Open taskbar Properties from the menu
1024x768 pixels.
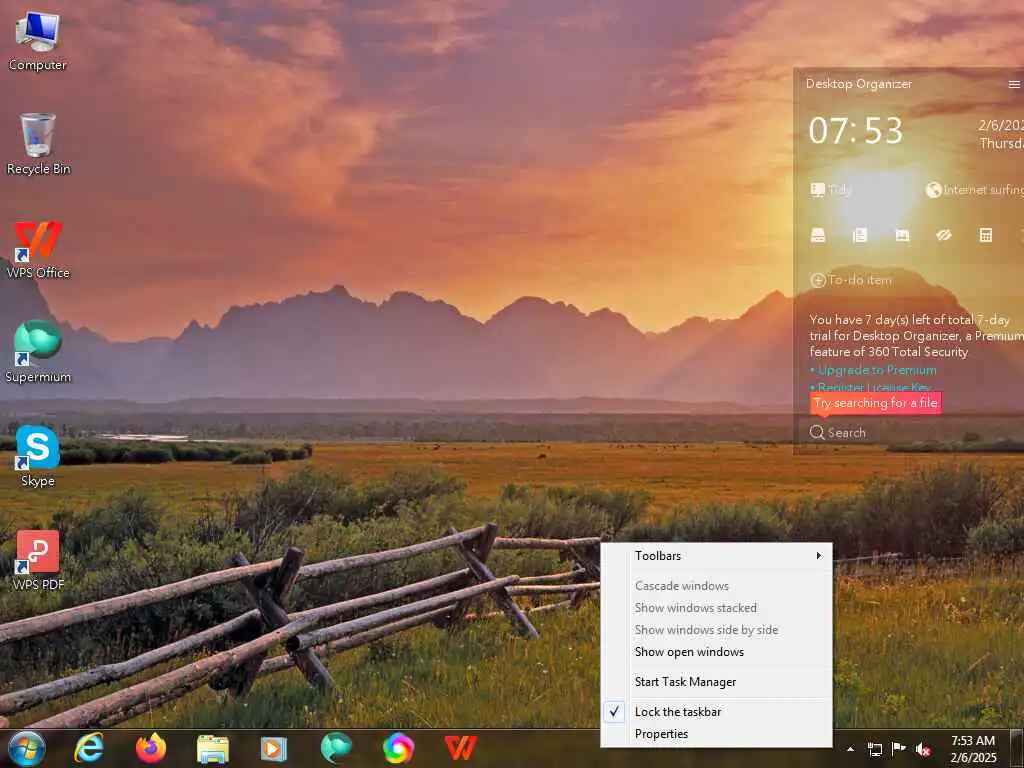(x=716, y=734)
